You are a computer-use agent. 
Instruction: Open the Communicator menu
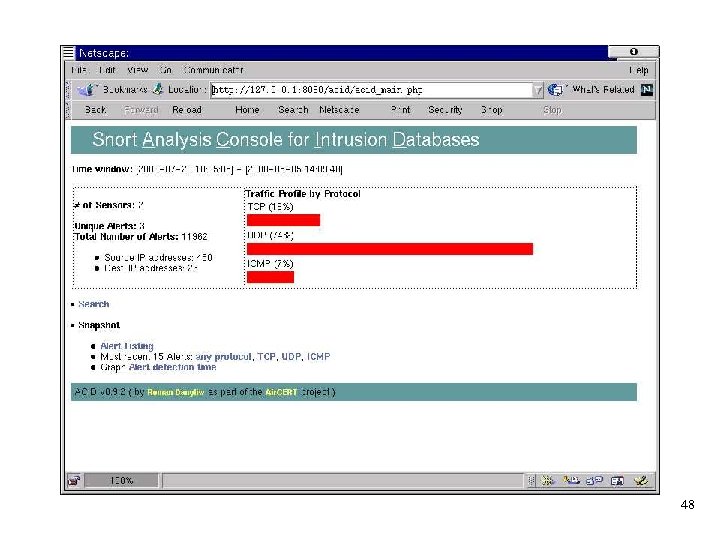pyautogui.click(x=214, y=70)
